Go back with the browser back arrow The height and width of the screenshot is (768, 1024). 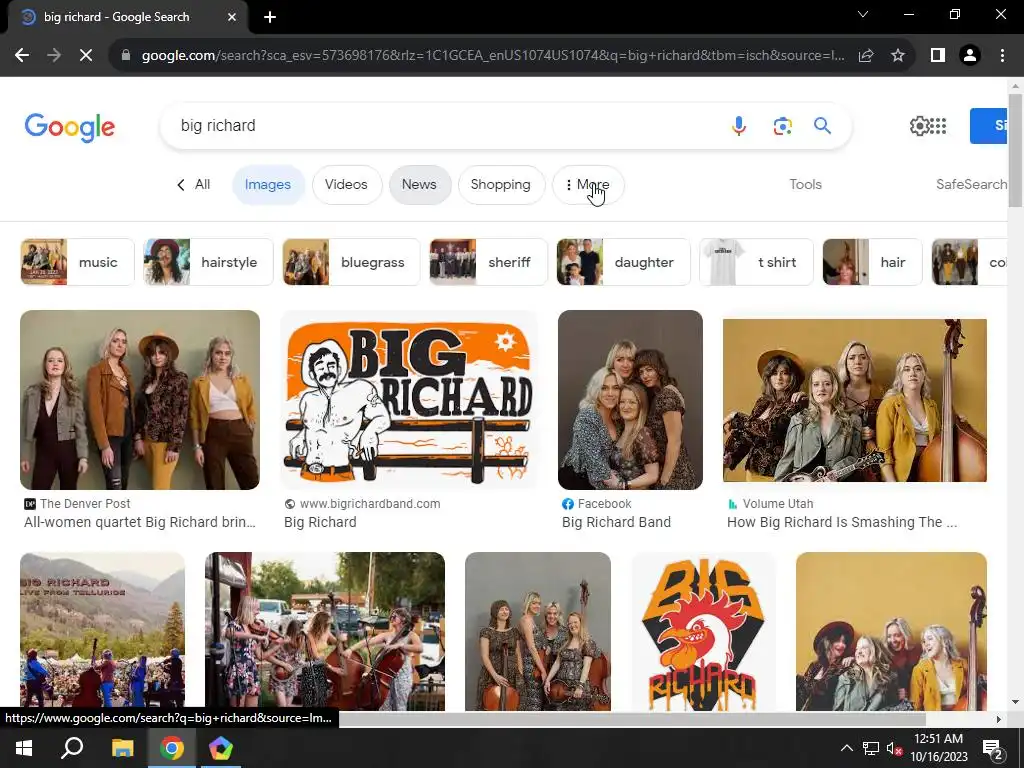click(22, 56)
